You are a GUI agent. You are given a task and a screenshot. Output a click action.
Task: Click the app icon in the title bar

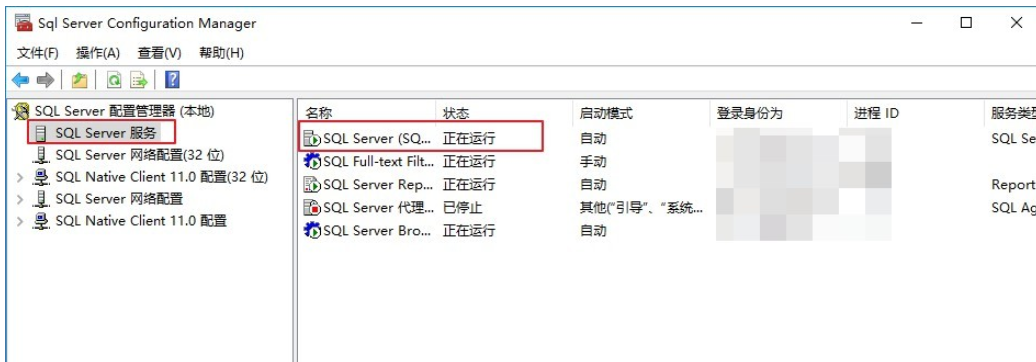point(24,23)
